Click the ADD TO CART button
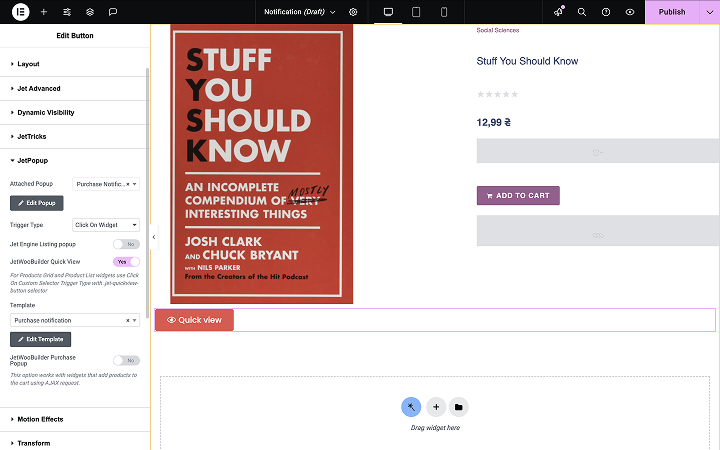Viewport: 720px width, 450px height. [518, 196]
